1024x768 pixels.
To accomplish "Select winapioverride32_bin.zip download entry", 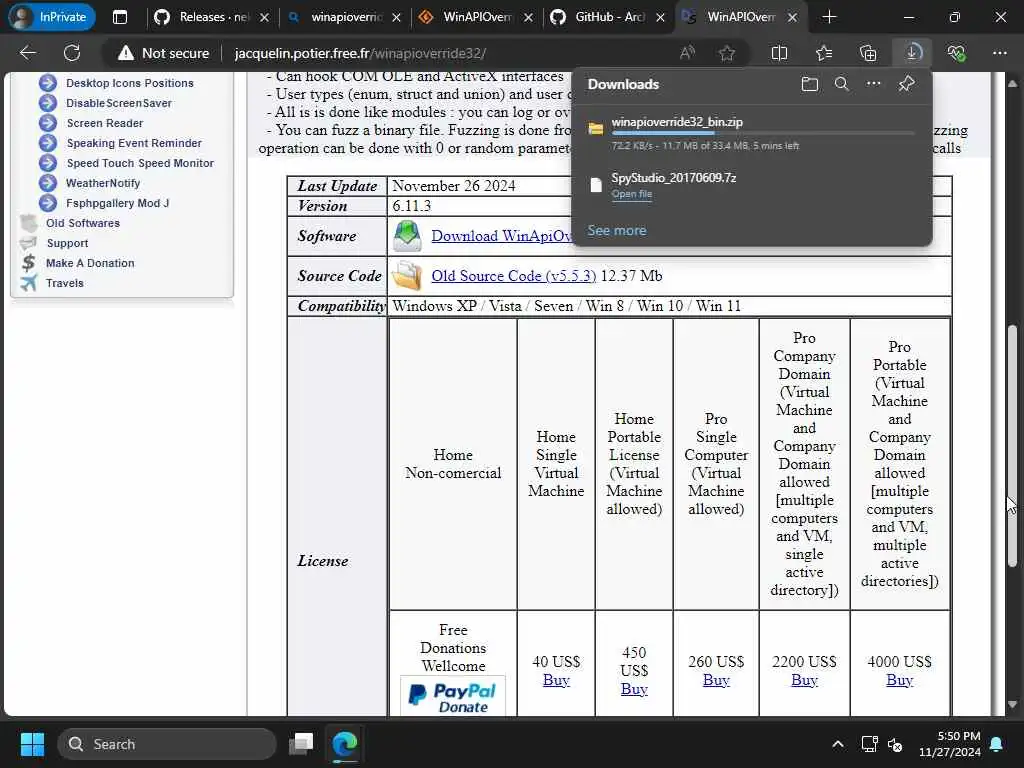I will click(751, 133).
